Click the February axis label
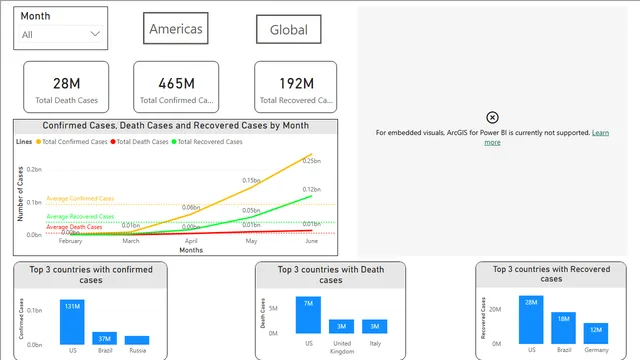The image size is (640, 360). tap(70, 241)
